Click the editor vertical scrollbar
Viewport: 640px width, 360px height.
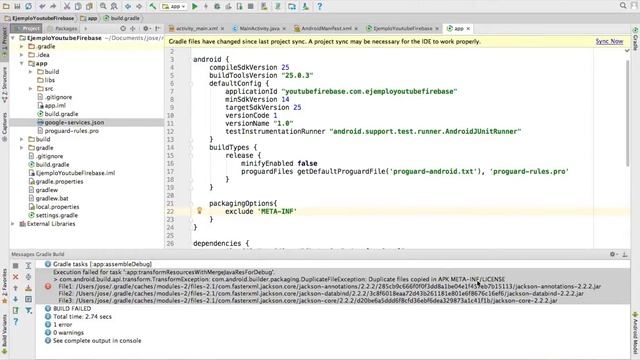click(627, 113)
